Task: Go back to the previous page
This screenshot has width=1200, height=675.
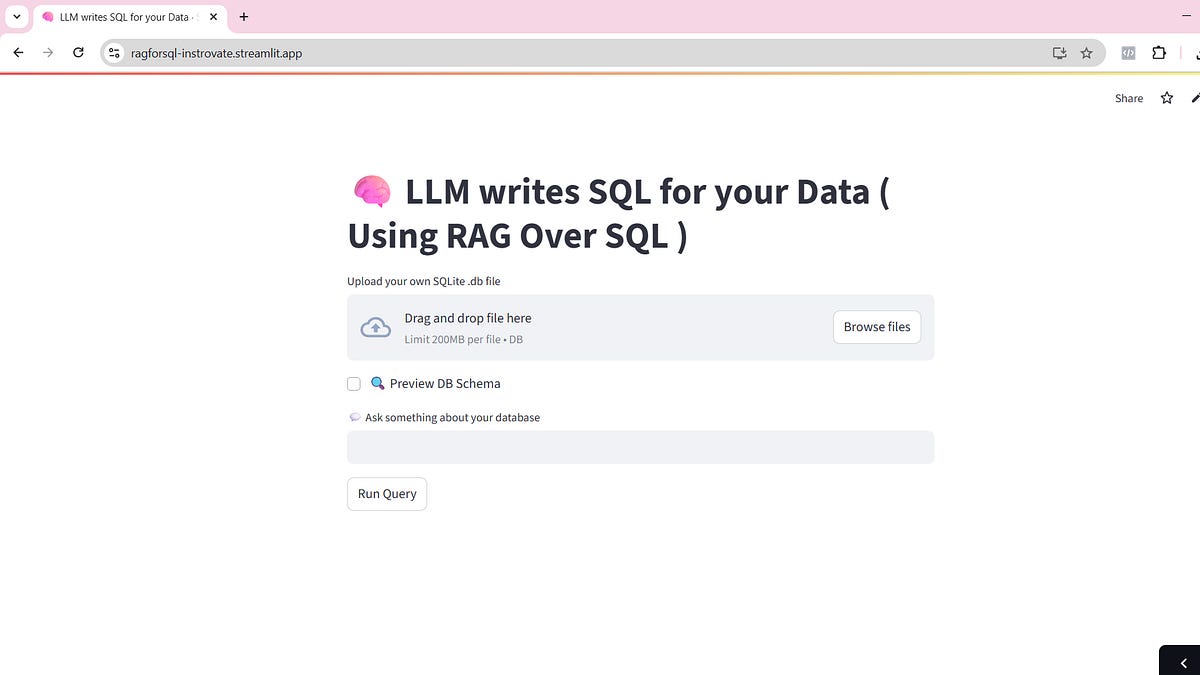Action: click(18, 53)
